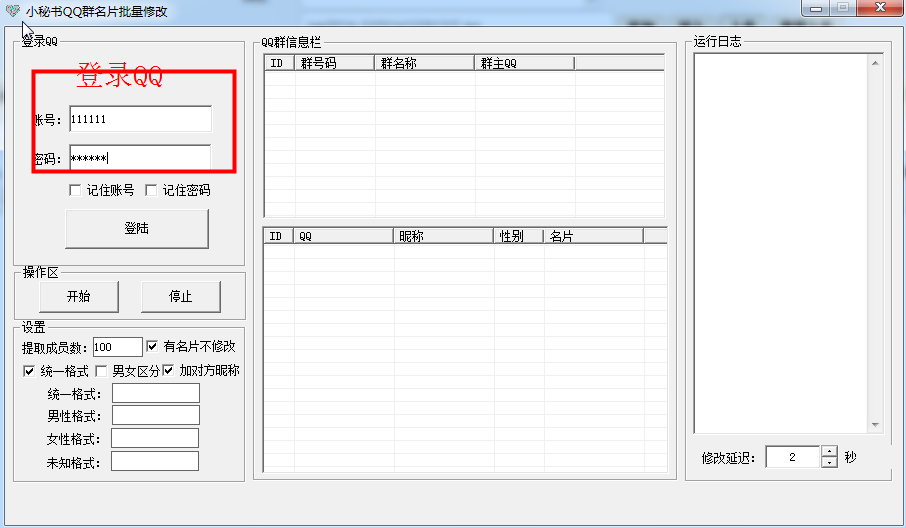The width and height of the screenshot is (906, 528).
Task: Click the 修改延迟 value field
Action: pyautogui.click(x=793, y=457)
